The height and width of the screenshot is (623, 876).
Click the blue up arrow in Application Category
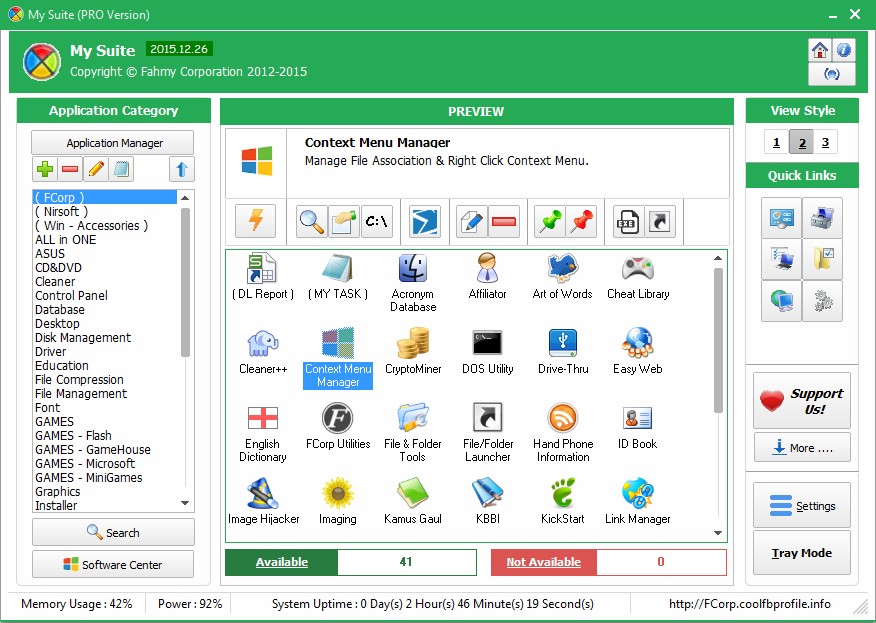[182, 169]
